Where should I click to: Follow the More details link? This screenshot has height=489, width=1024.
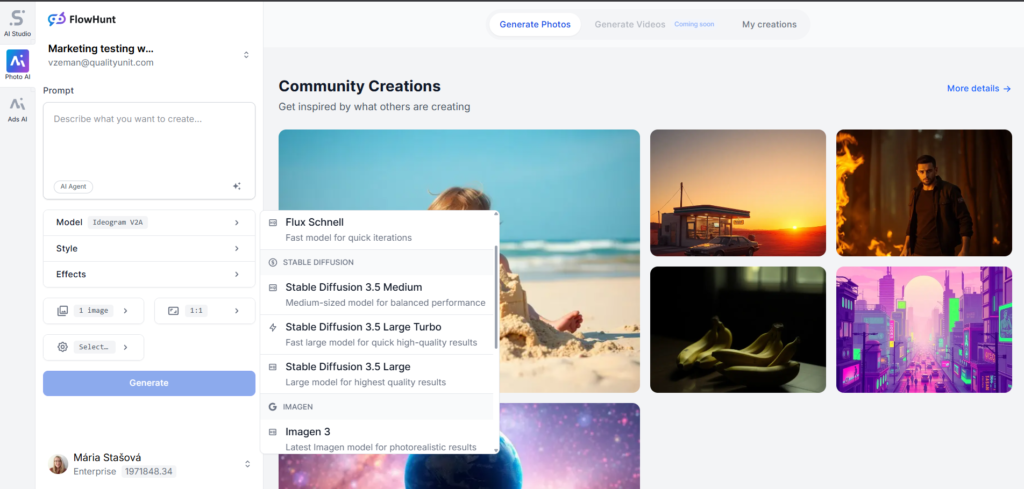click(978, 89)
